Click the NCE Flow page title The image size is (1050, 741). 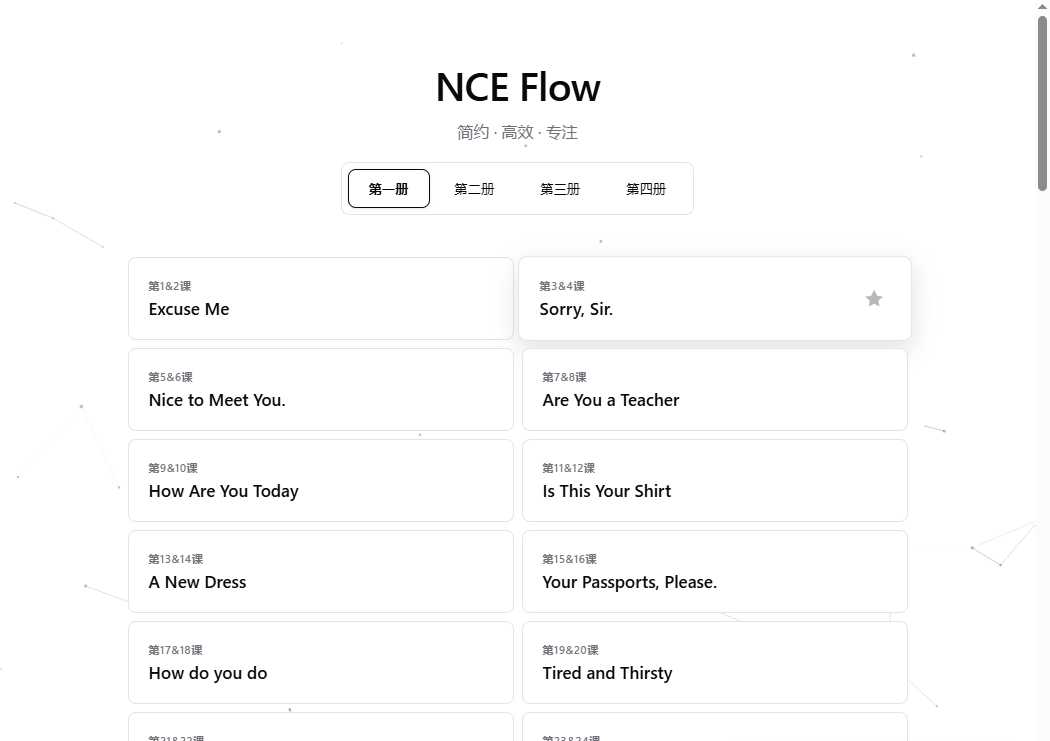517,87
